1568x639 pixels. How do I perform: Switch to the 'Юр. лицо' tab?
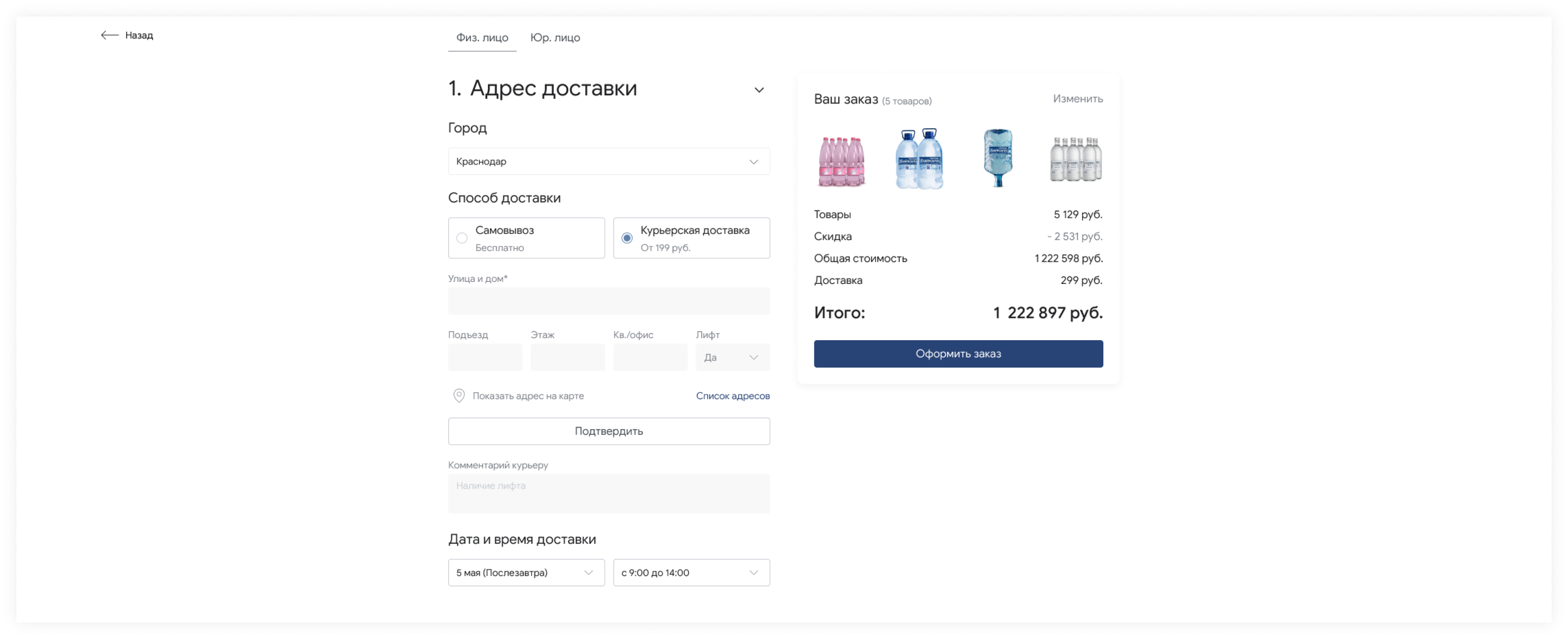tap(555, 37)
